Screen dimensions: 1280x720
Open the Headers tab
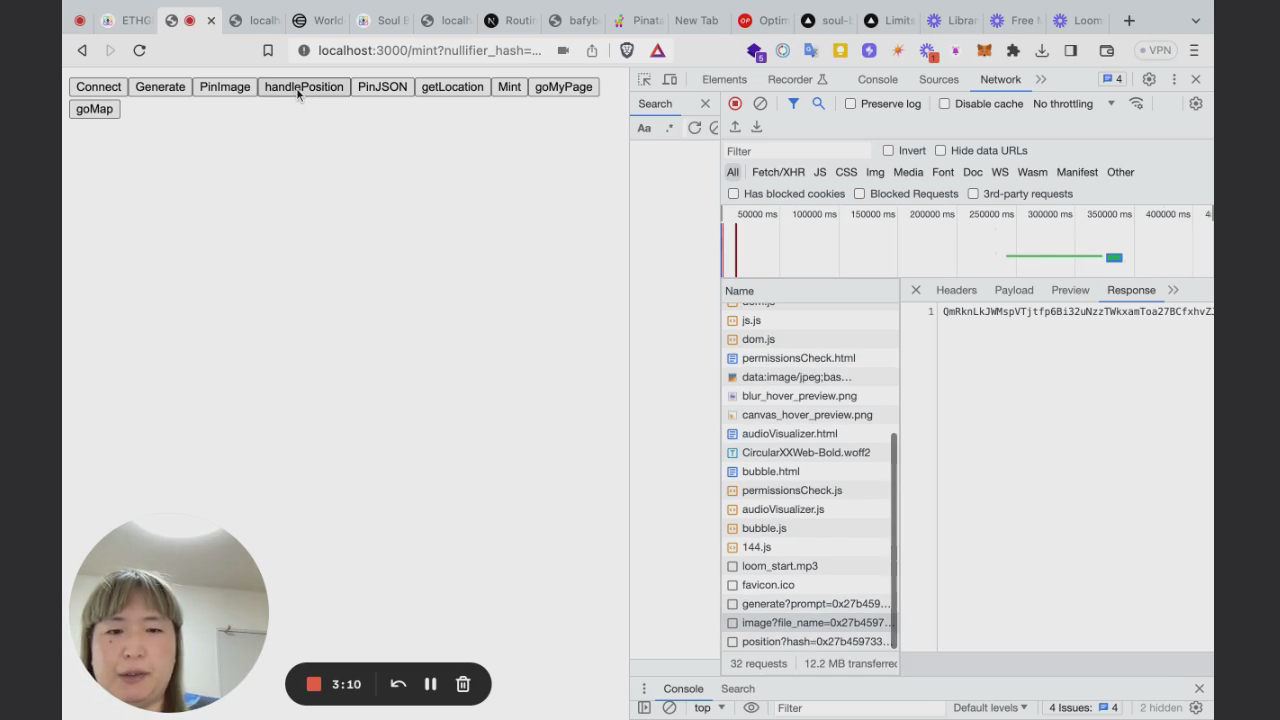pyautogui.click(x=956, y=290)
